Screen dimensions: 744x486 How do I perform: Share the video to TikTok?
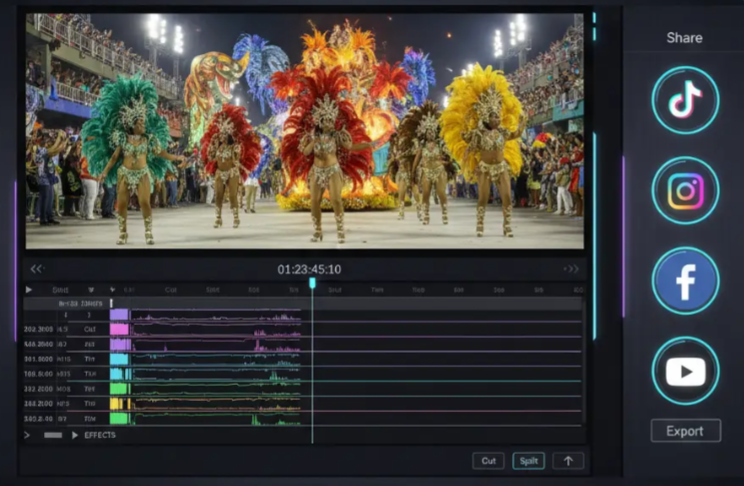pos(685,100)
